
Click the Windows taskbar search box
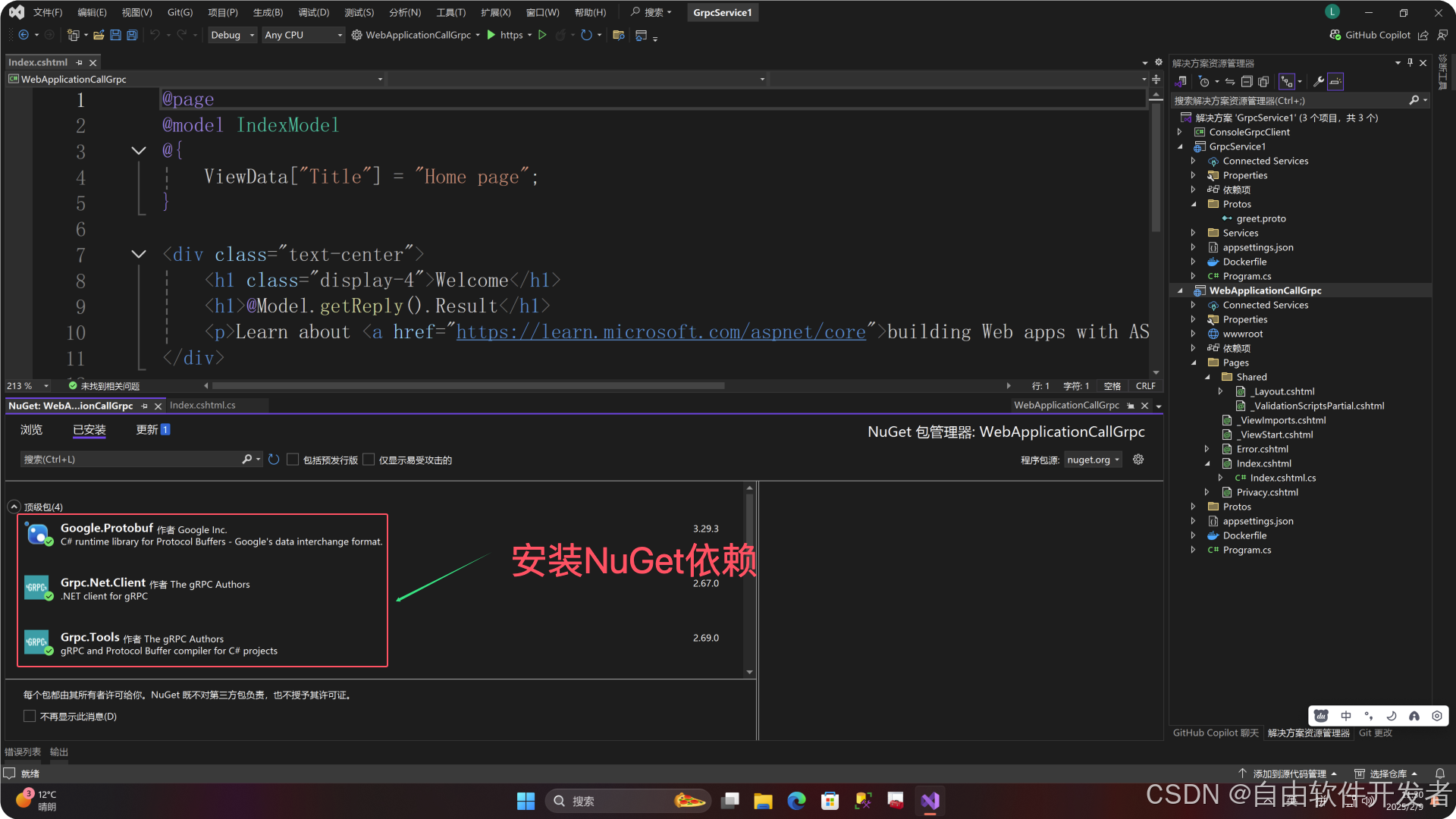(x=628, y=801)
